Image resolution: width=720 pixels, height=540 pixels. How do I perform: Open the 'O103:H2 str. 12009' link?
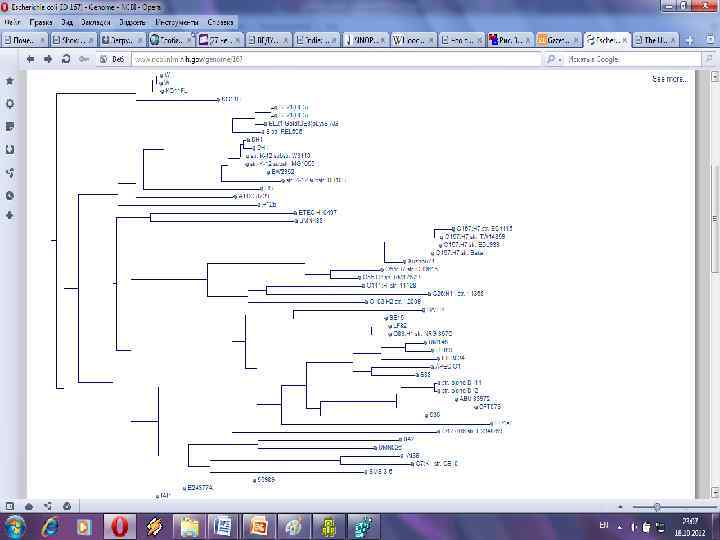click(x=395, y=302)
